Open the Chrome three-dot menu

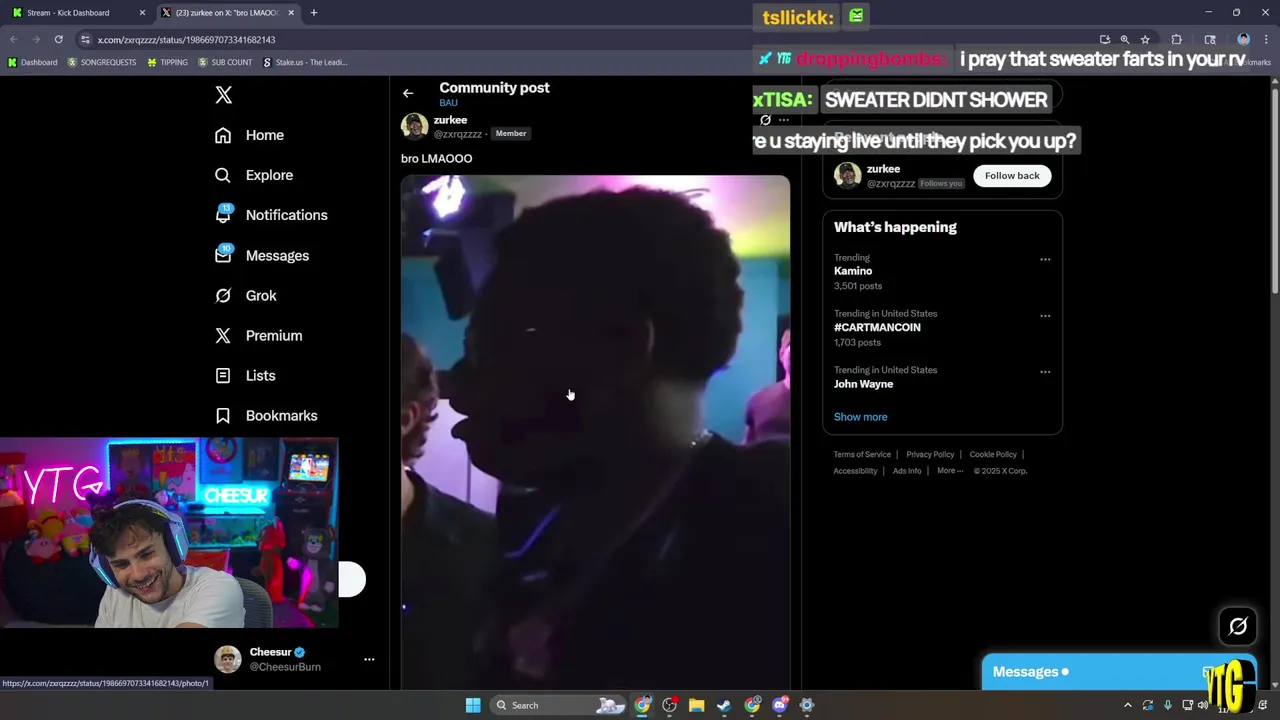(x=1267, y=40)
